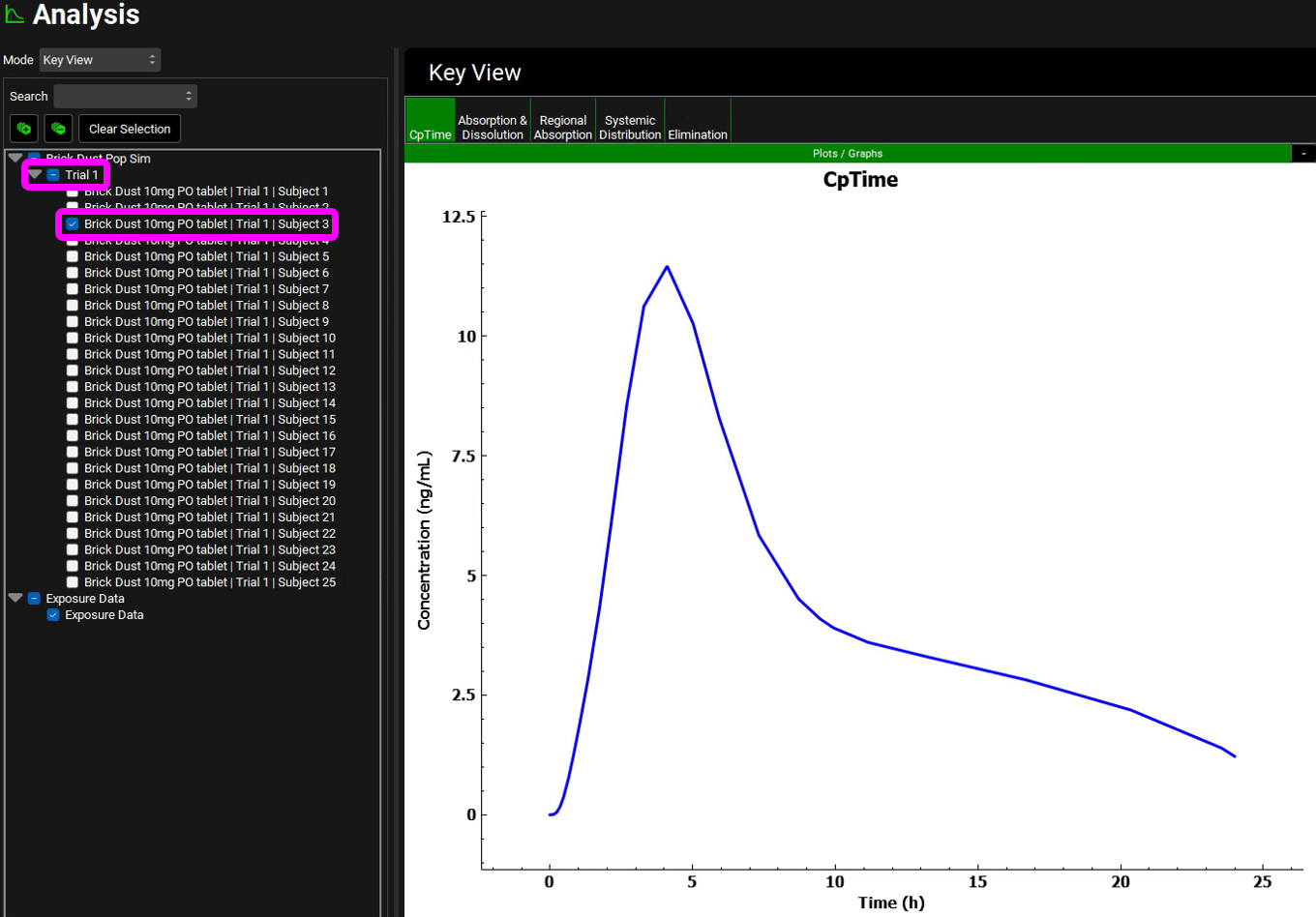
Task: Select Subject 15 tree item label
Action: point(209,420)
